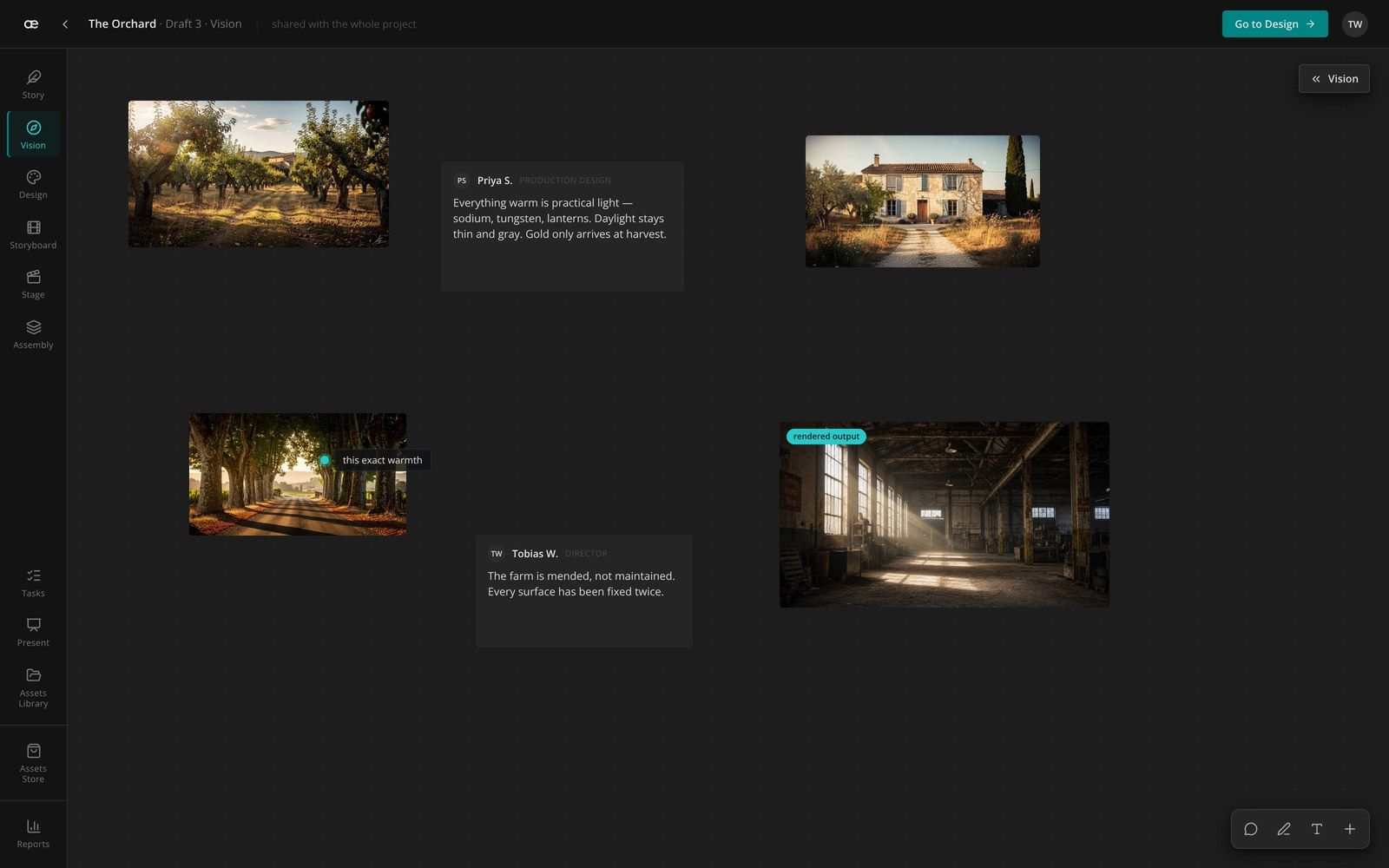Select the apple orchard reference image
Viewport: 1389px width, 868px height.
[259, 174]
